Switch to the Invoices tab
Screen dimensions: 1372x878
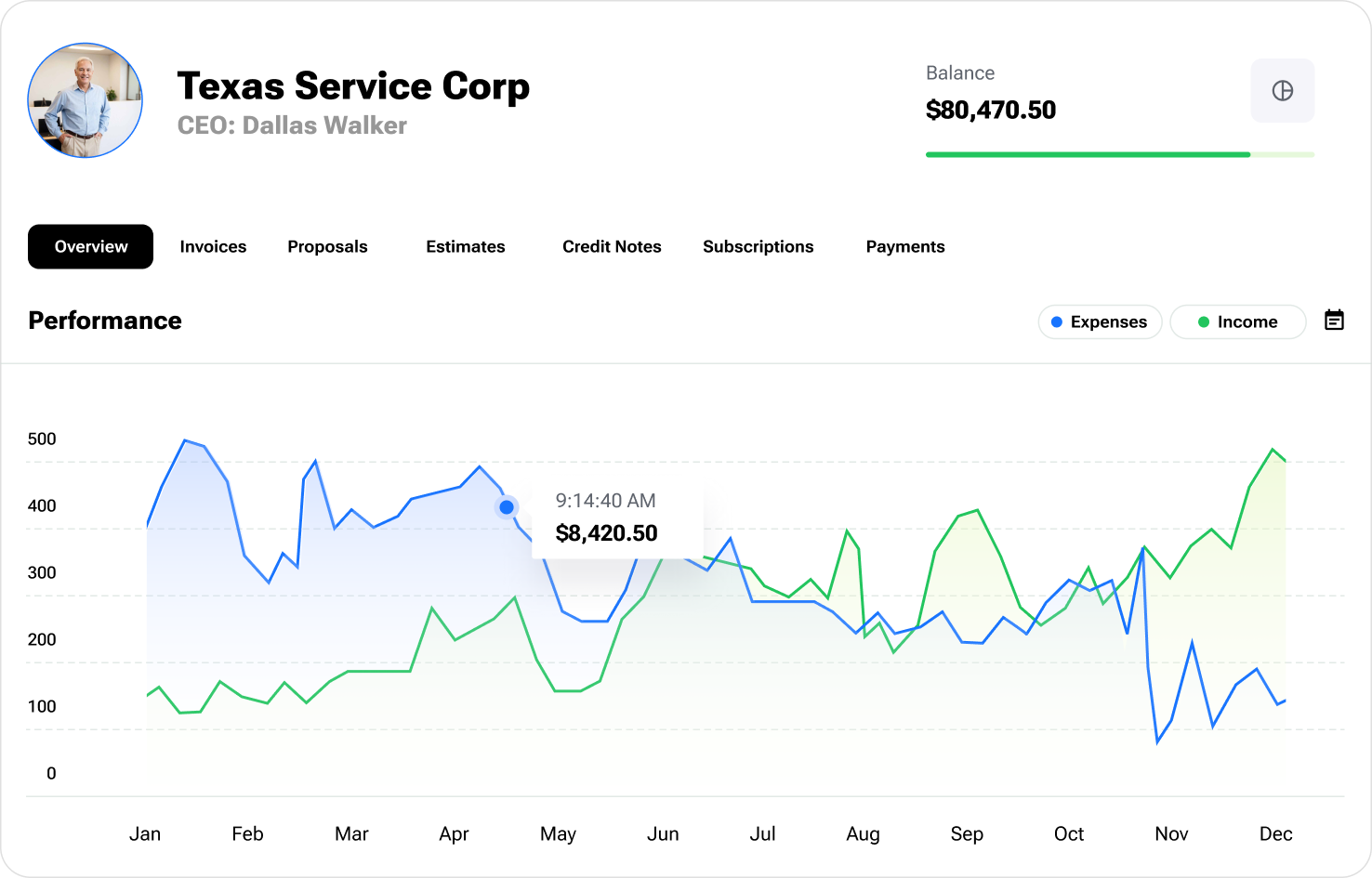(x=213, y=247)
